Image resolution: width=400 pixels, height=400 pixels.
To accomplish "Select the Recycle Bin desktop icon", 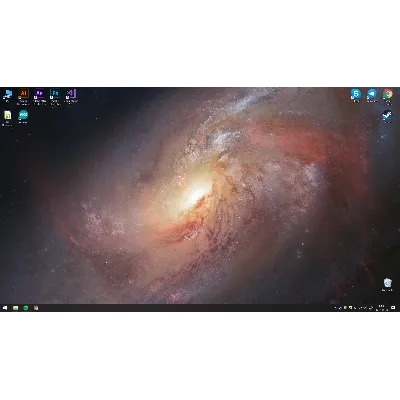I will click(387, 284).
